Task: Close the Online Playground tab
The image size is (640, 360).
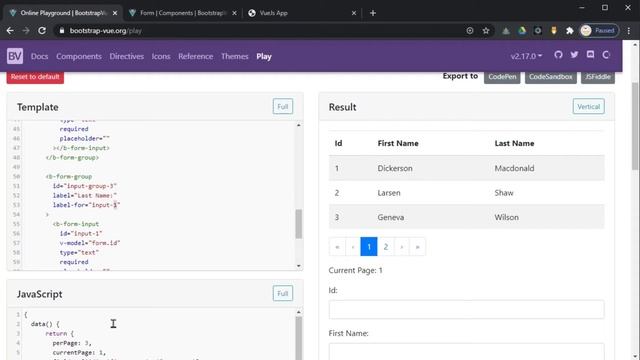Action: [x=115, y=13]
